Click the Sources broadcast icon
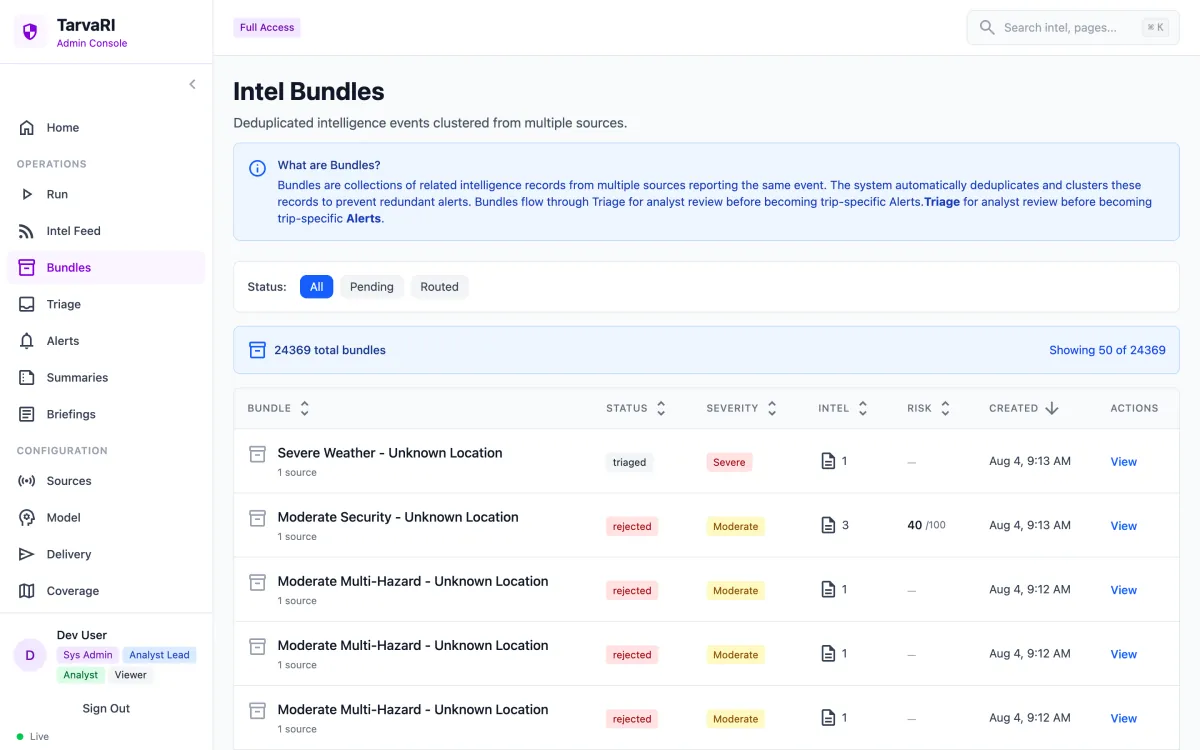This screenshot has width=1200, height=750. (x=27, y=481)
